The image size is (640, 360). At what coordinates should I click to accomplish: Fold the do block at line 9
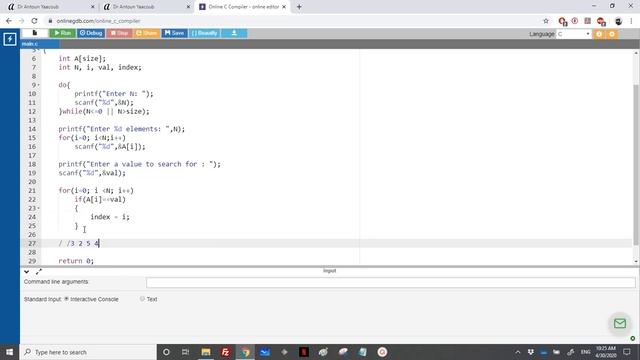coord(39,85)
